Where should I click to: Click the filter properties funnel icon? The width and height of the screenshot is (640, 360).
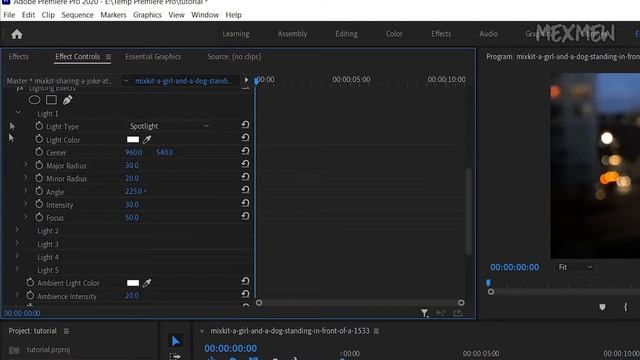424,313
